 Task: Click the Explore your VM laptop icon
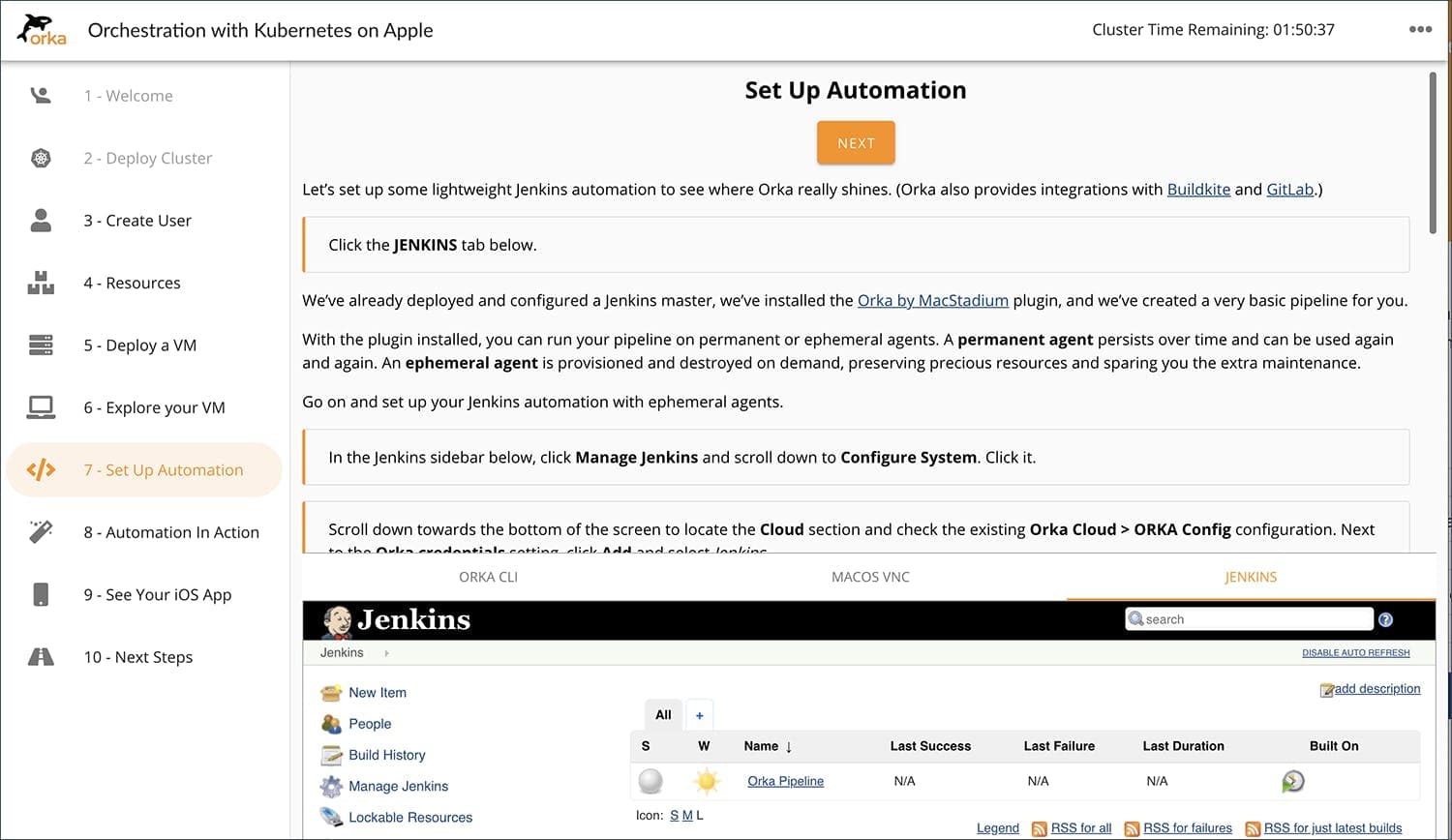tap(41, 407)
